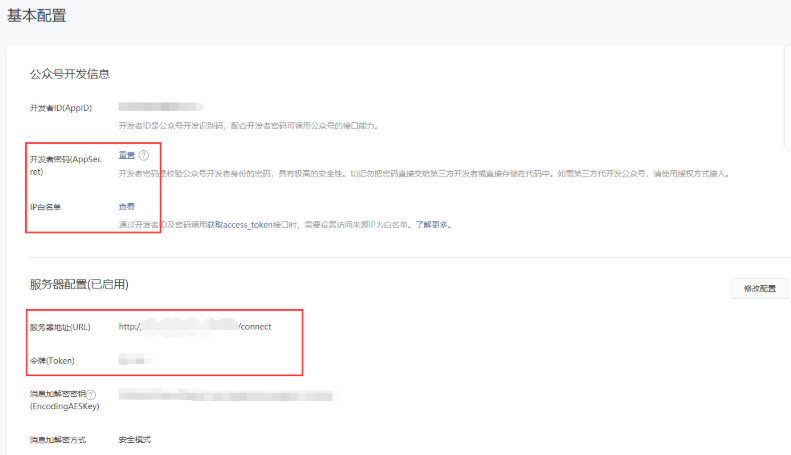The height and width of the screenshot is (455, 791).
Task: Select the 开发者ID(AppID) label
Action: click(61, 108)
